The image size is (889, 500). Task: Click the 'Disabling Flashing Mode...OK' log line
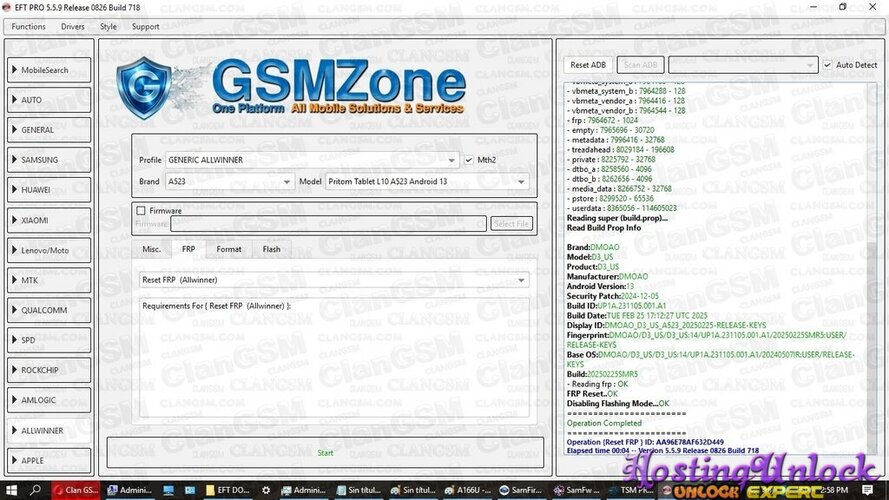[618, 404]
